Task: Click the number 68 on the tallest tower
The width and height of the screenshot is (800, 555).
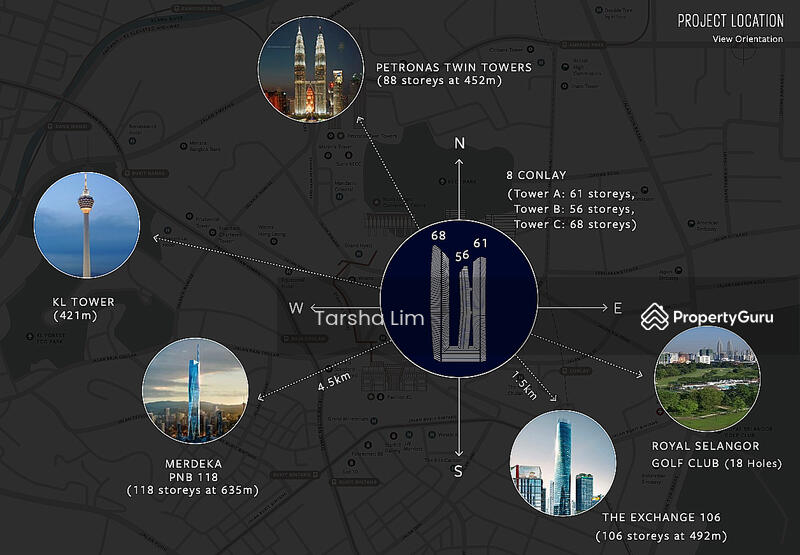Action: (x=437, y=235)
